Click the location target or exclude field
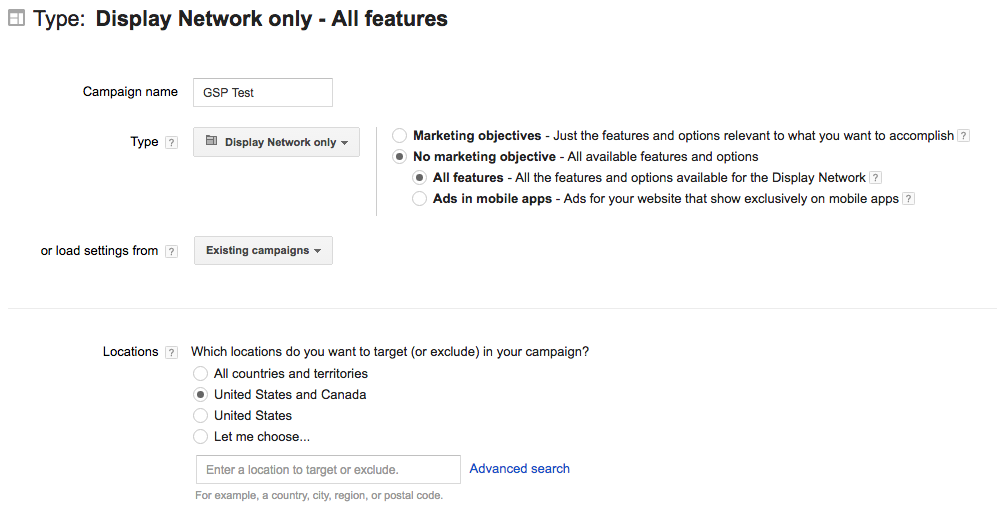This screenshot has width=997, height=518. 328,470
